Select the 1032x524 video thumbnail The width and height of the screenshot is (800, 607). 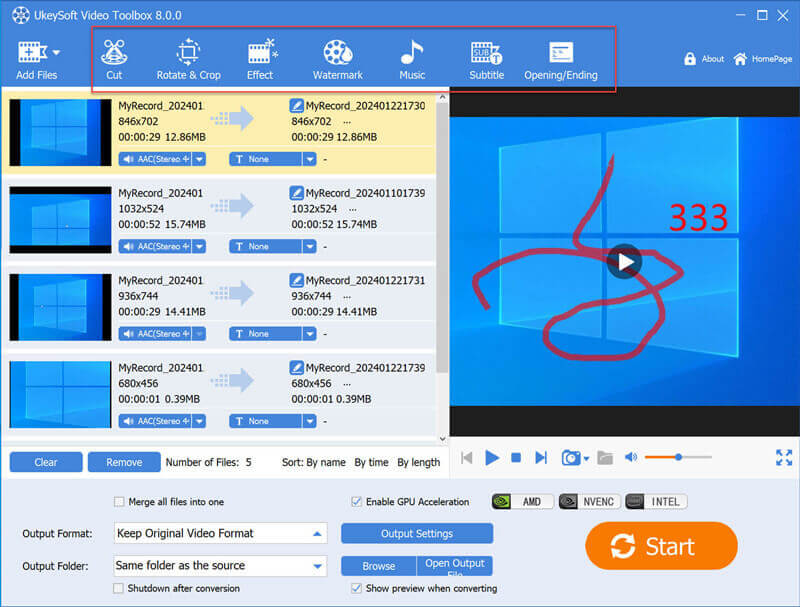[x=60, y=220]
